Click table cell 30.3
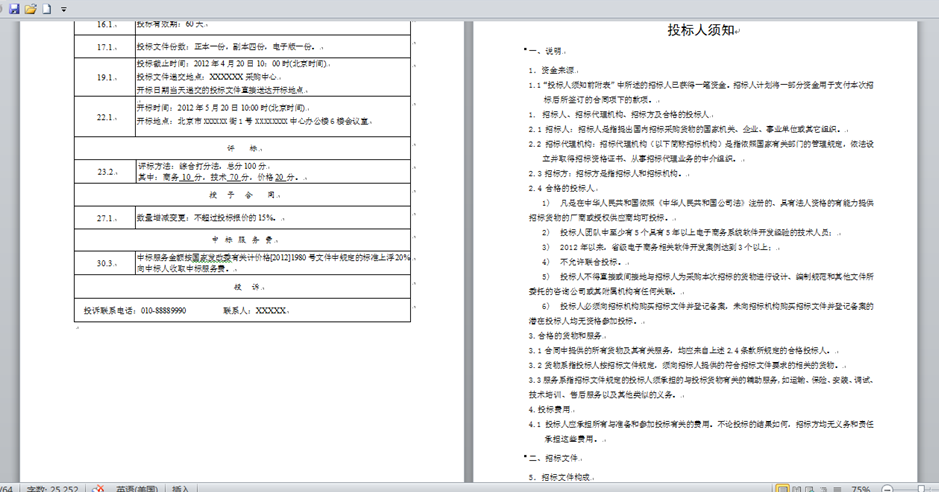This screenshot has width=939, height=492. pos(107,263)
